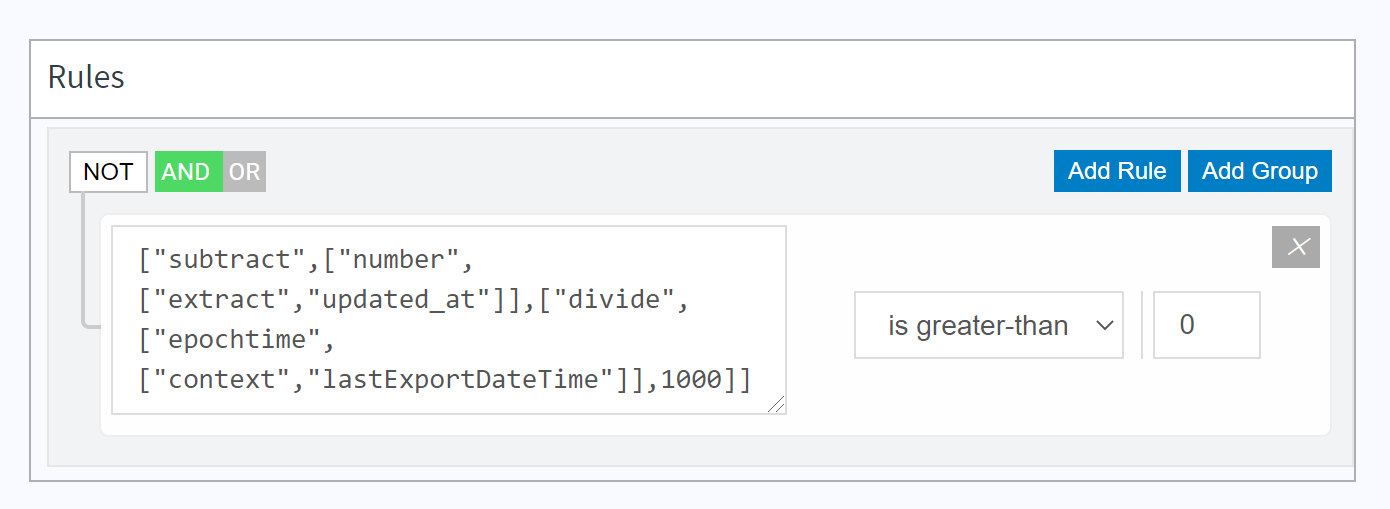1390x509 pixels.
Task: Click inside the subtract expression text area
Action: pyautogui.click(x=449, y=320)
